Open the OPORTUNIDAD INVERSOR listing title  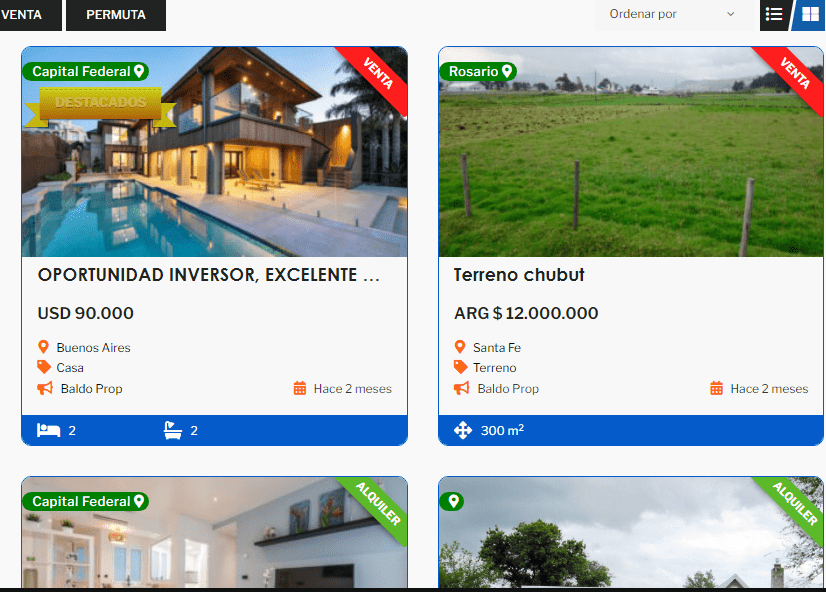[208, 275]
